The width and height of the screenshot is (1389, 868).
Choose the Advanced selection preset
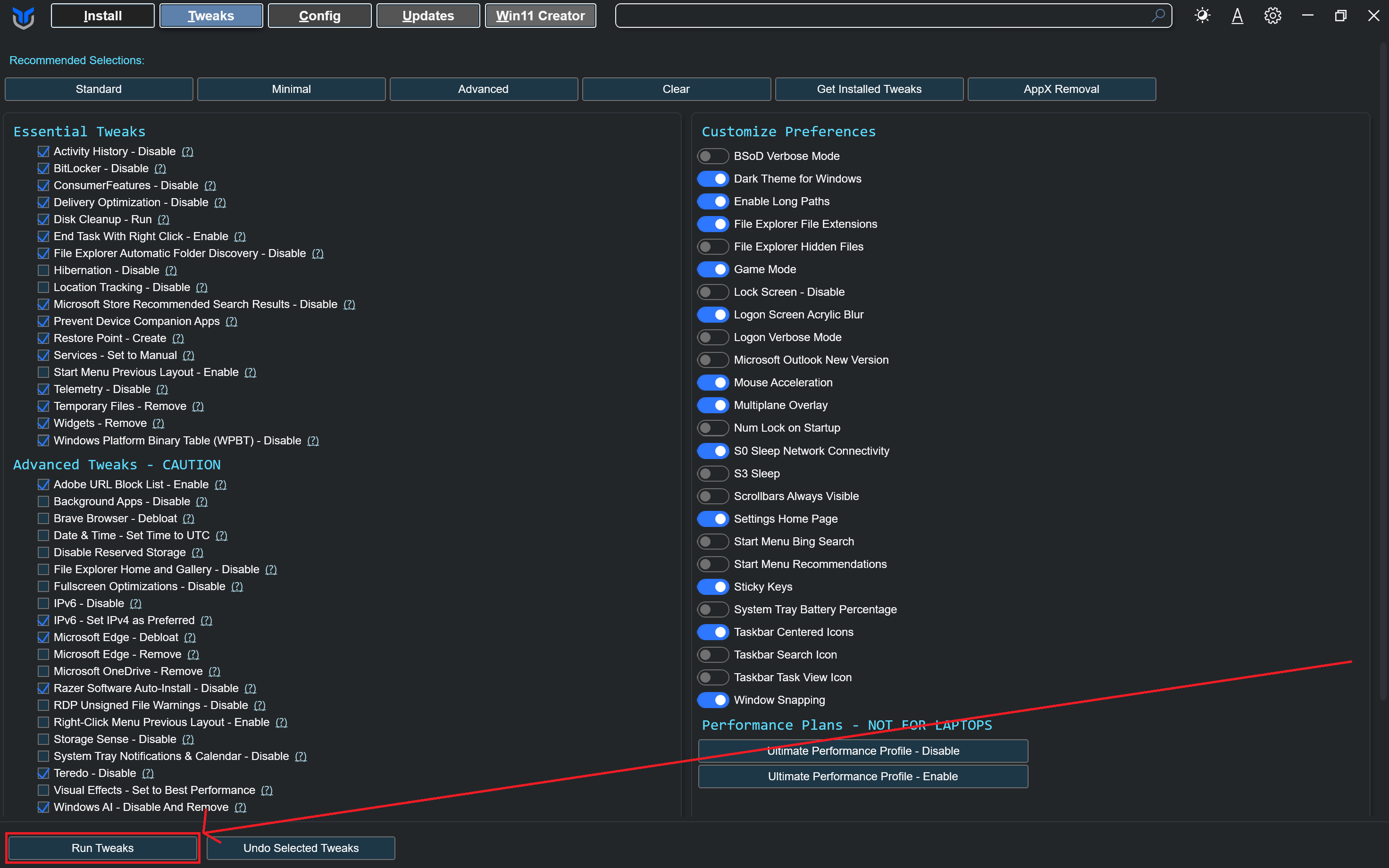[x=484, y=89]
